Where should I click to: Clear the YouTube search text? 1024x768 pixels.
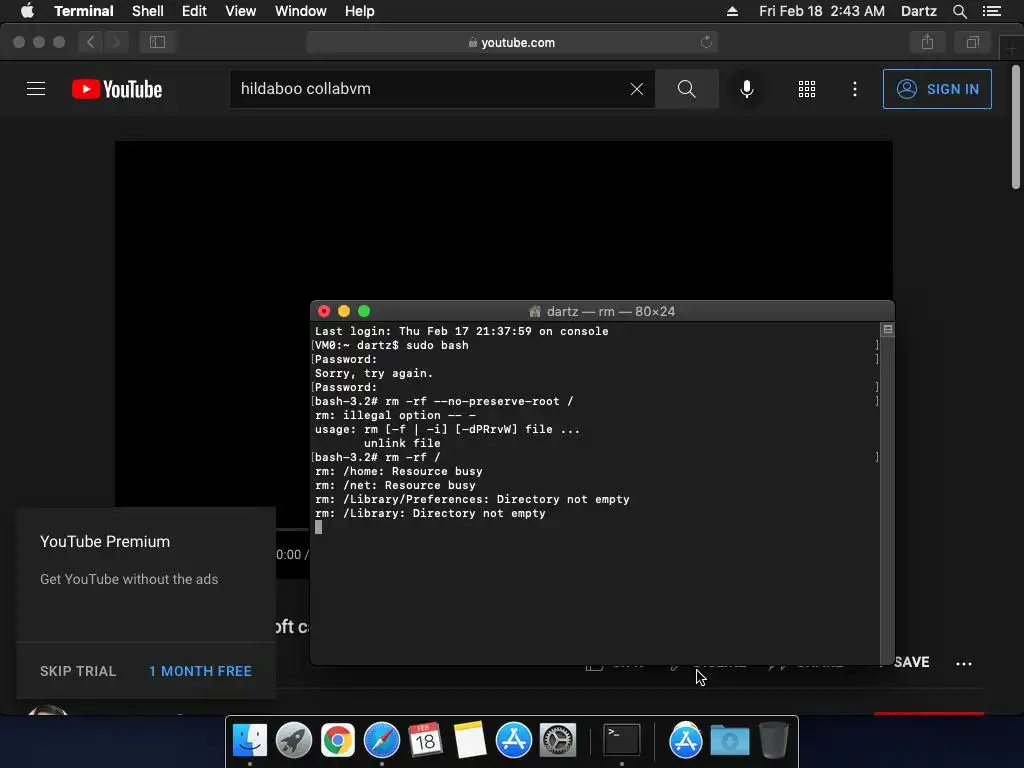(637, 89)
